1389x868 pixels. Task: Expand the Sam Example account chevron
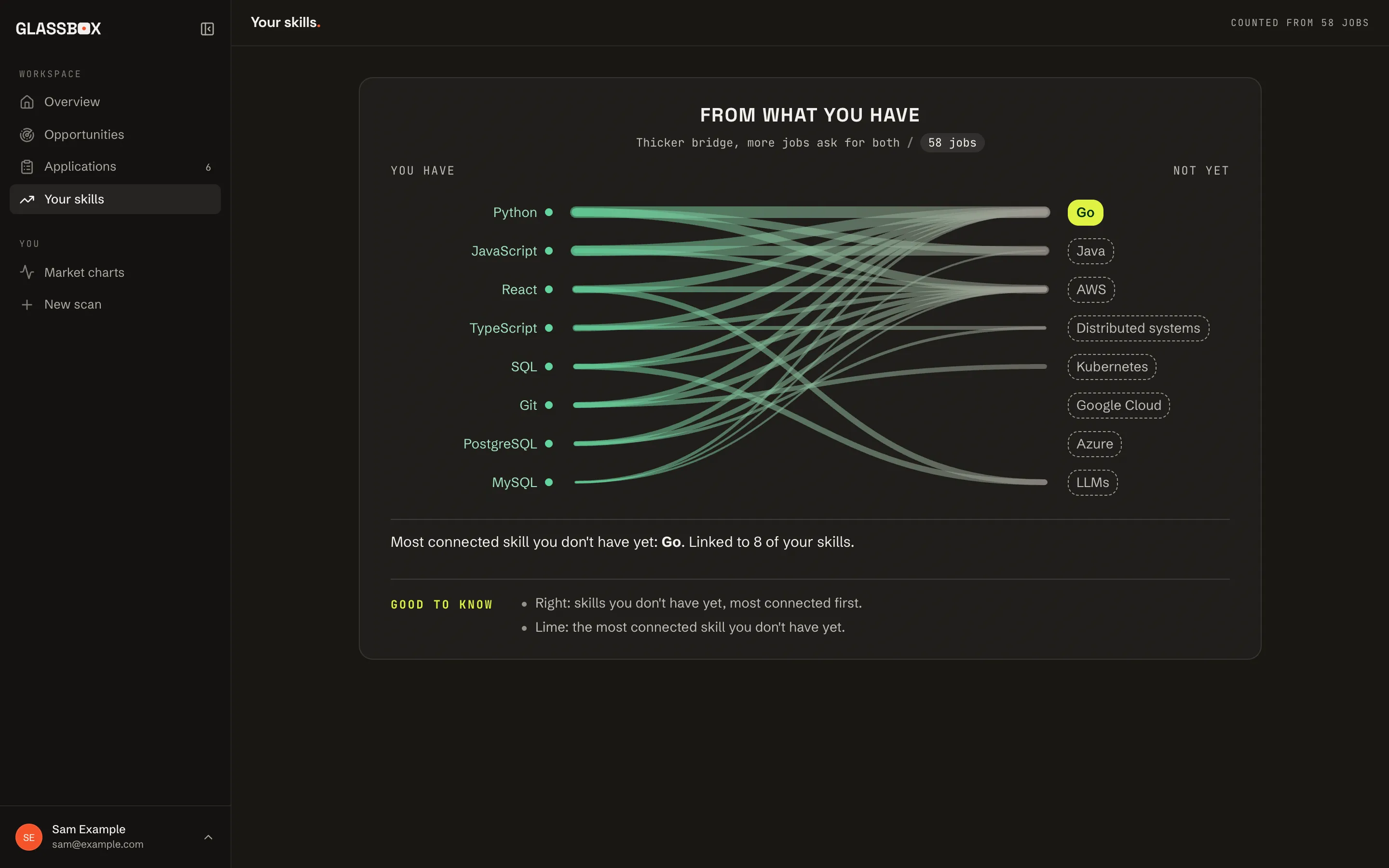[x=208, y=838]
